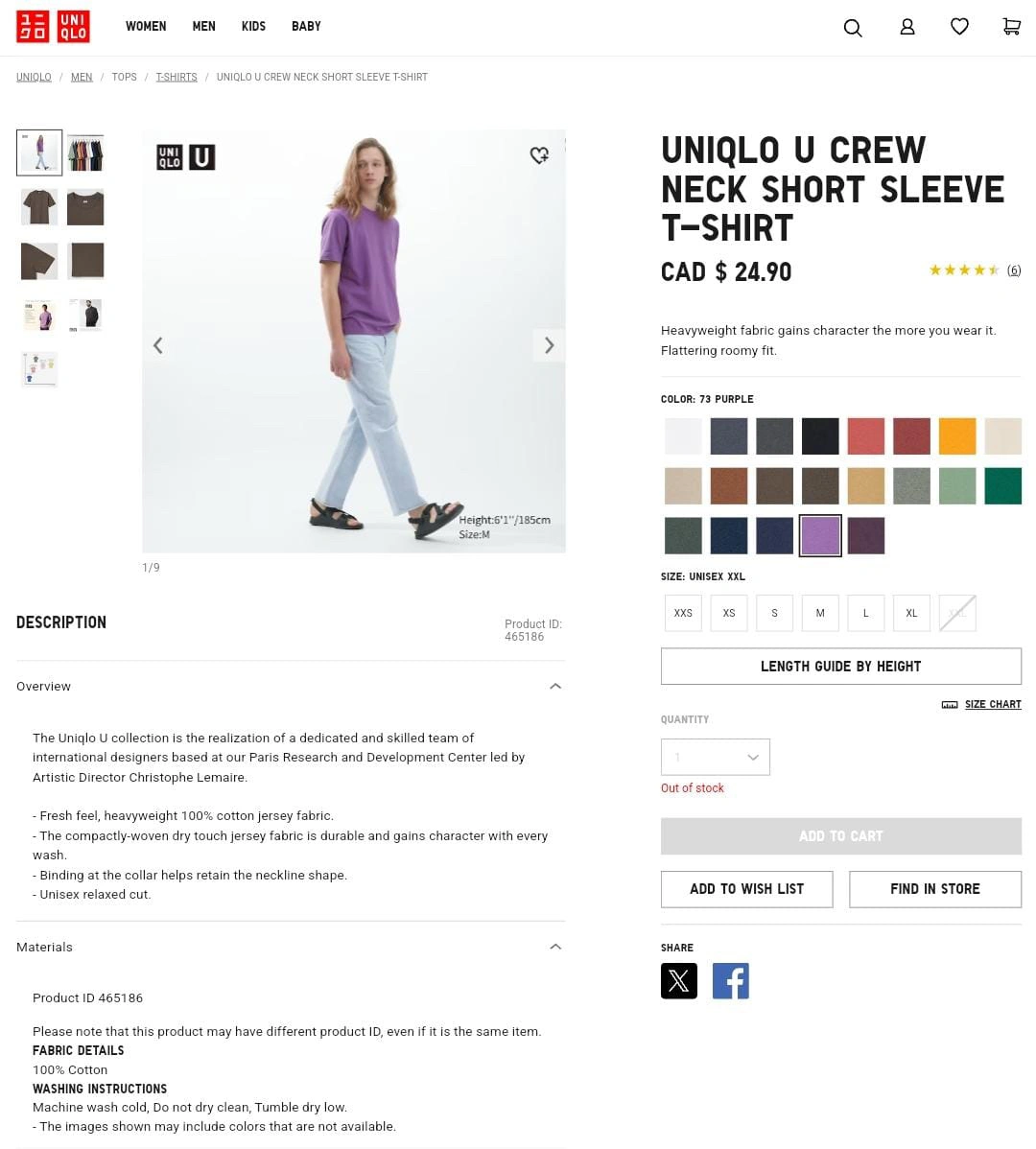The height and width of the screenshot is (1149, 1036).
Task: Open the KIDS menu
Action: 253,27
